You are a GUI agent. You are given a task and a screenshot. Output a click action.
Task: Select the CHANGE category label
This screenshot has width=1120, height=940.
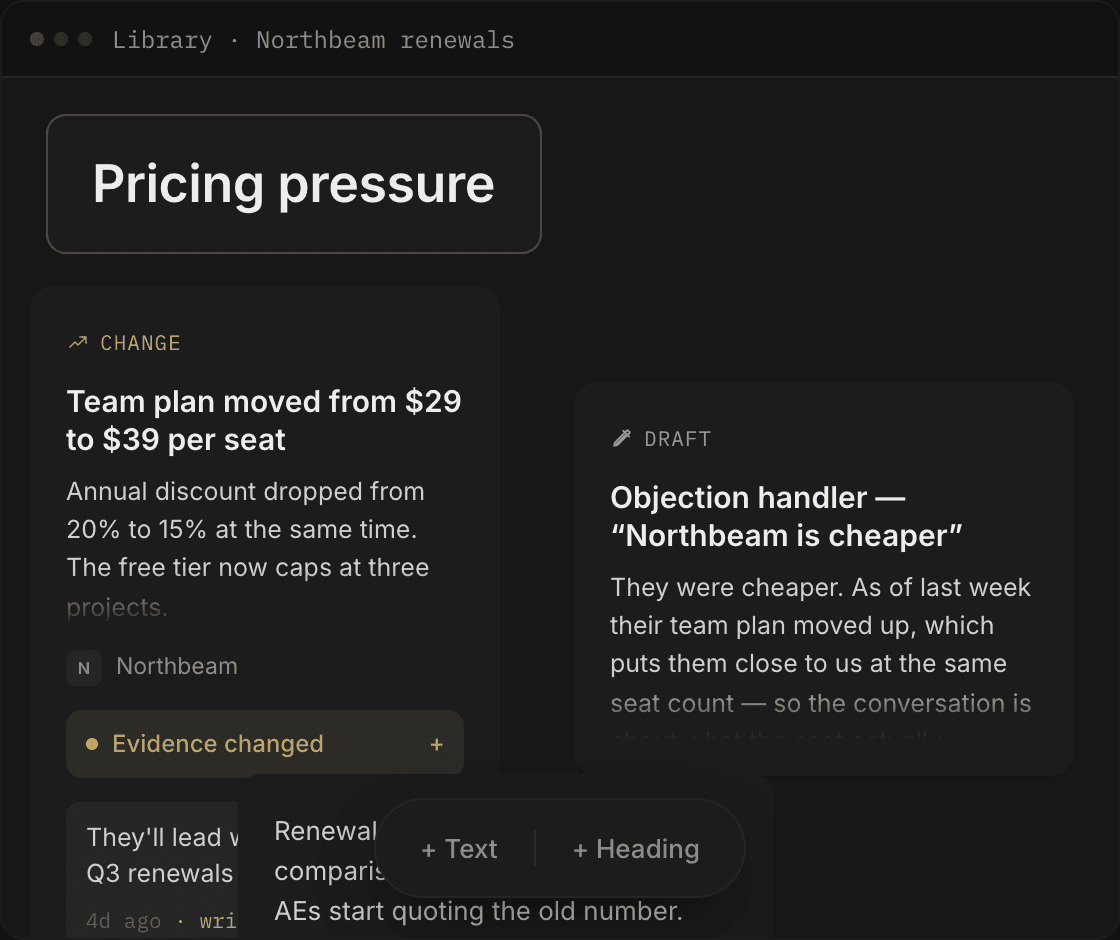coord(140,343)
